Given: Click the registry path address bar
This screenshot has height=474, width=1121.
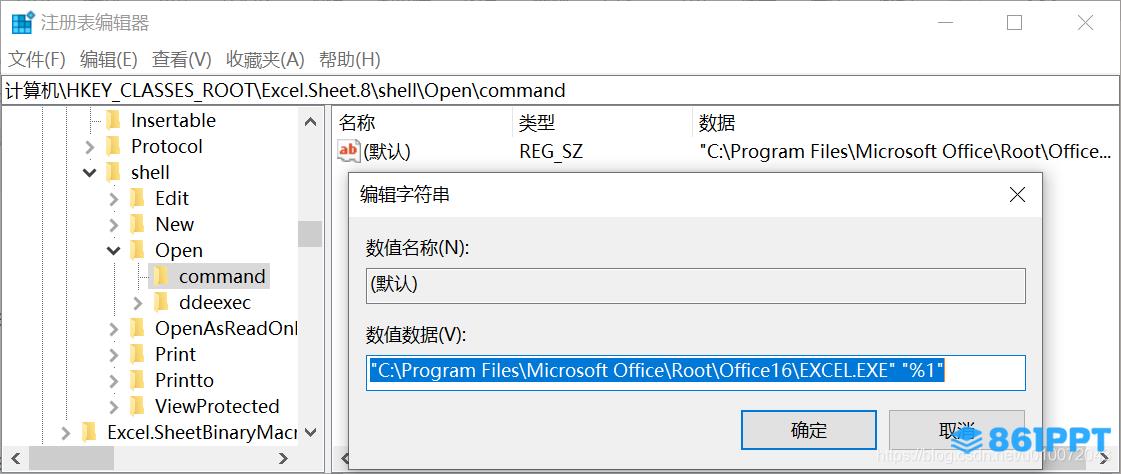Looking at the screenshot, I should coord(560,91).
